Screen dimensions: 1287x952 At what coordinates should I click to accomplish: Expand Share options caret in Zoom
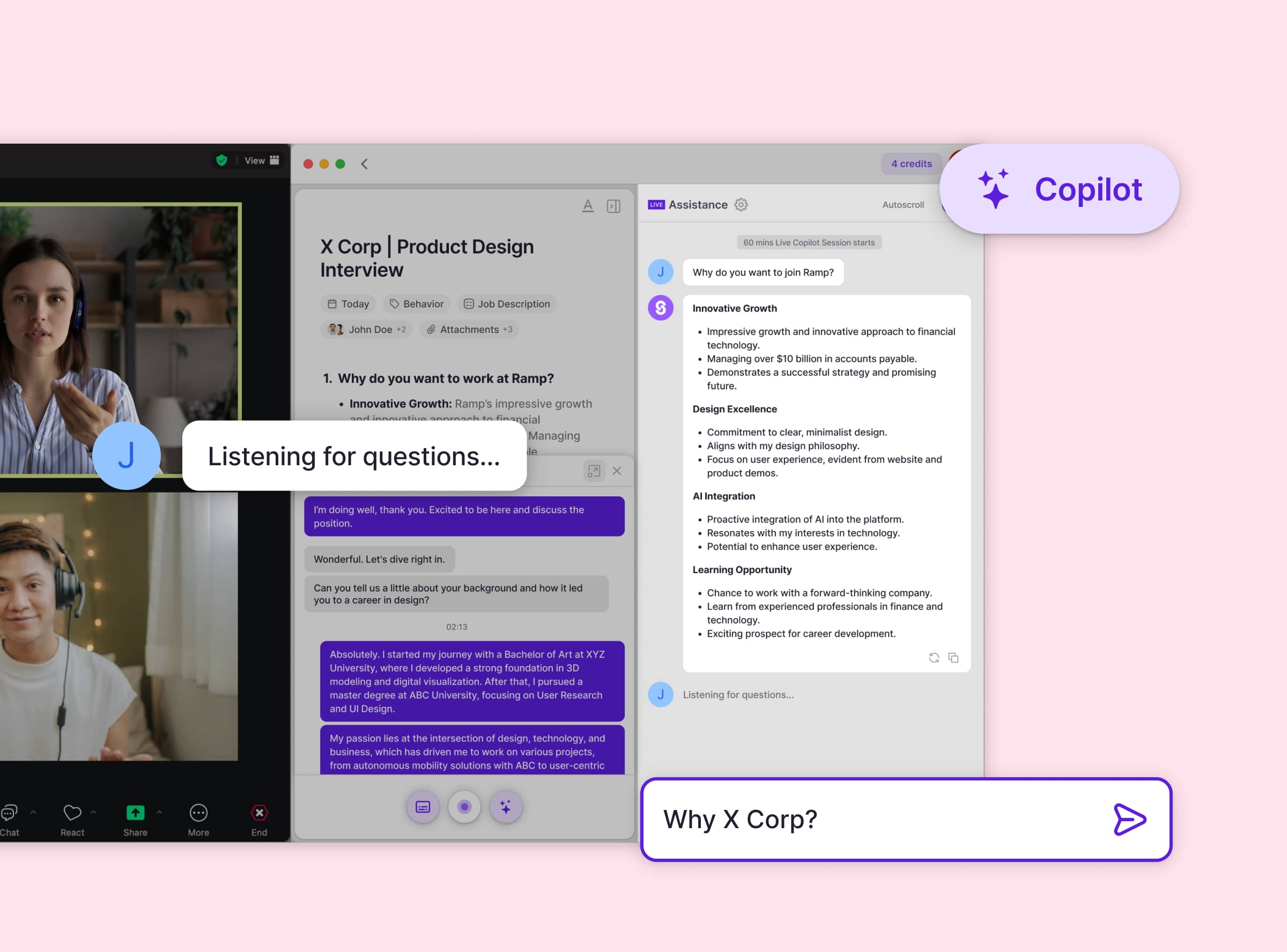[x=159, y=812]
